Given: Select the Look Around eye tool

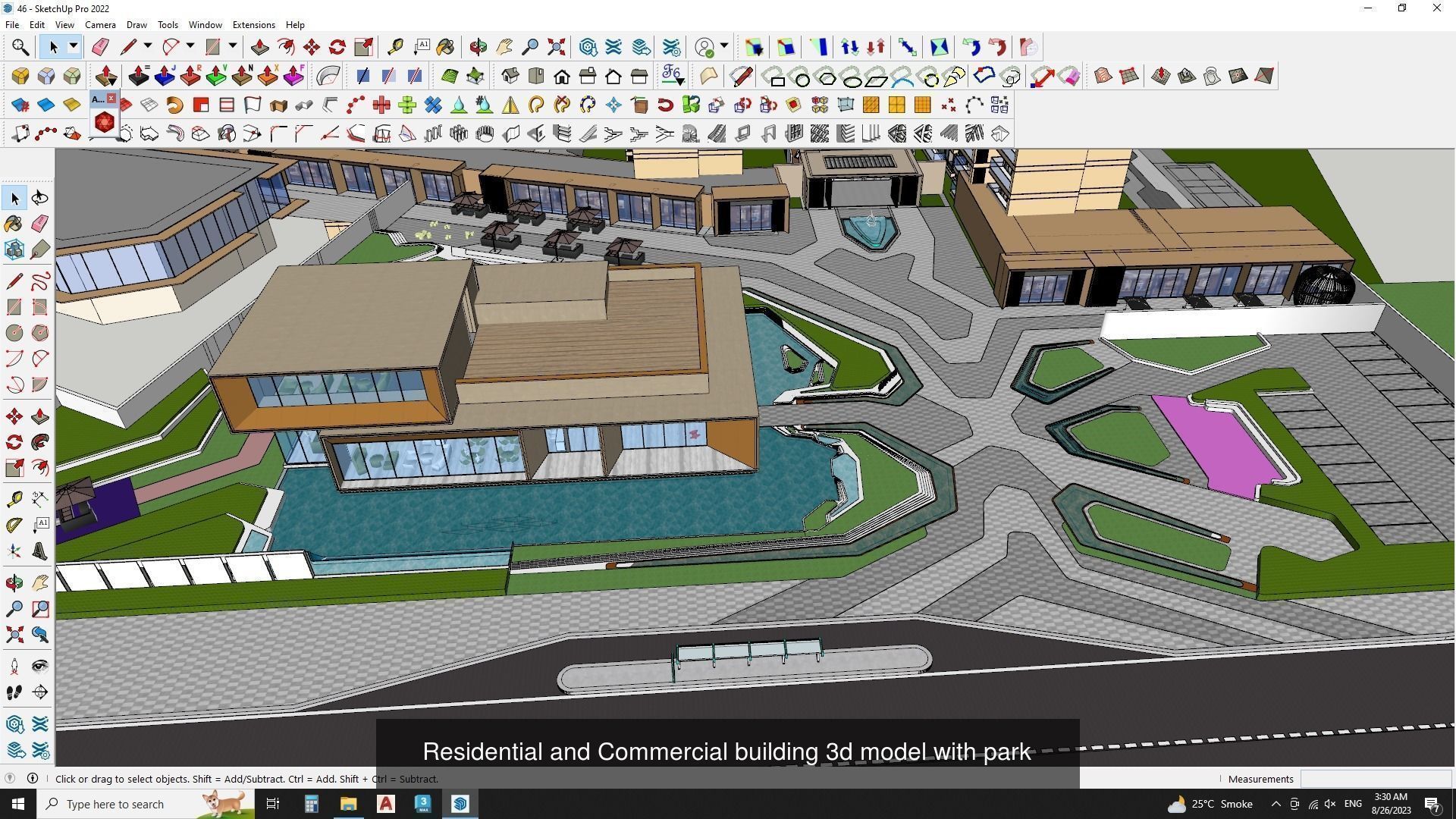Looking at the screenshot, I should tap(40, 667).
